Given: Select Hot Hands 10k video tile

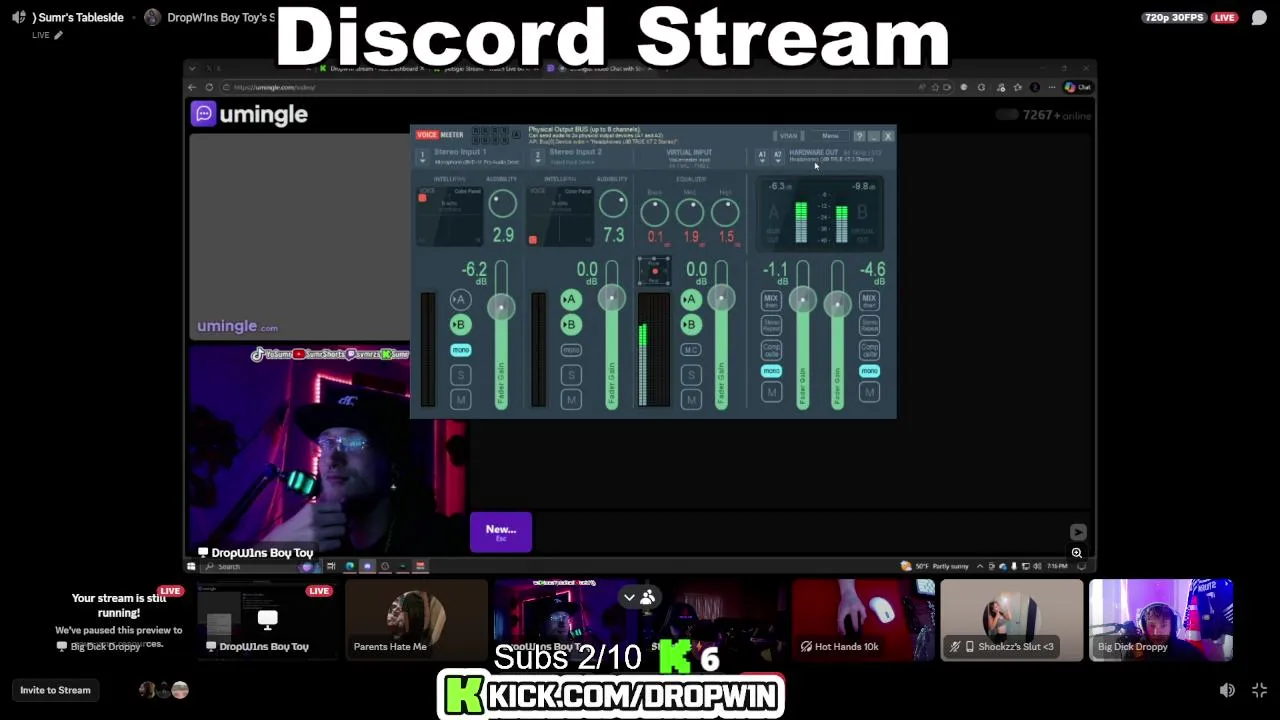Looking at the screenshot, I should pos(863,620).
